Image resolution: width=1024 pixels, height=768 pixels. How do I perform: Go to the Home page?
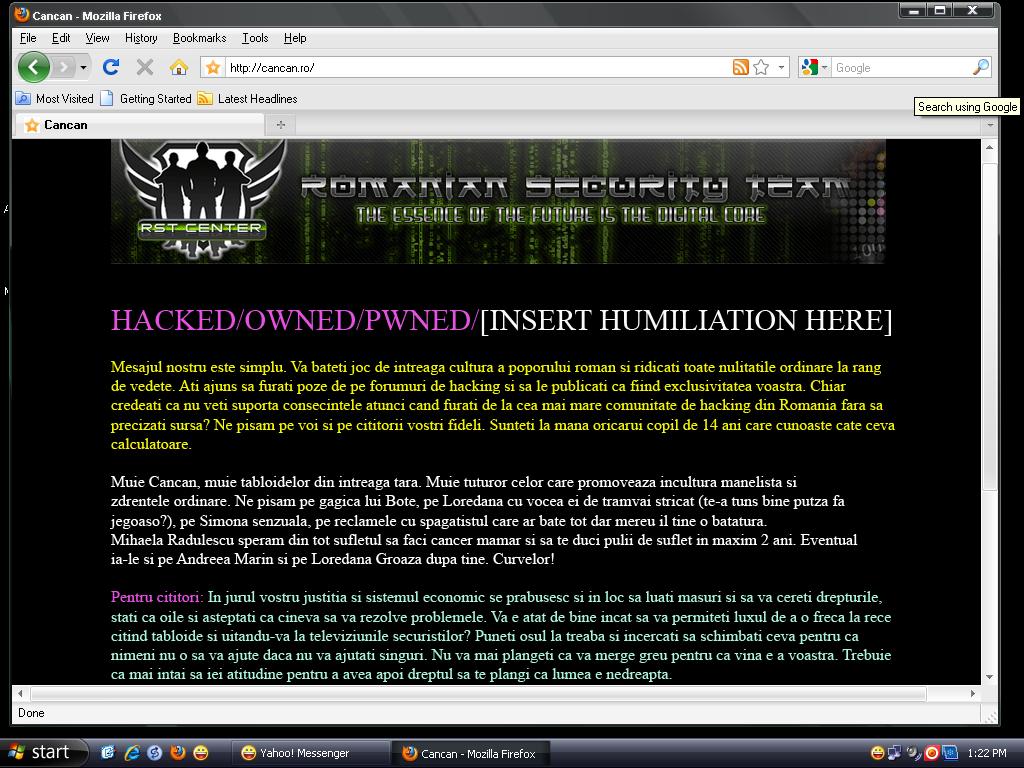click(x=178, y=67)
